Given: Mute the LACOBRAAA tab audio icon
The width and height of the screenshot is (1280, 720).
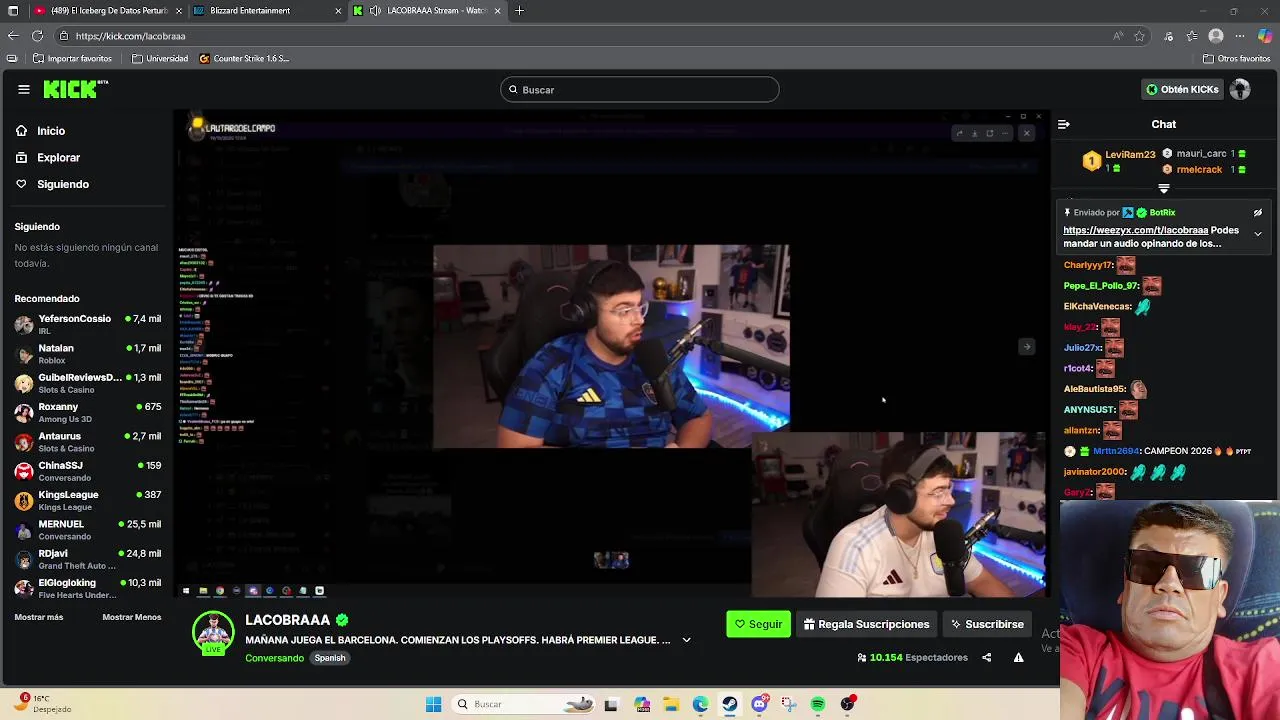Looking at the screenshot, I should 375,11.
